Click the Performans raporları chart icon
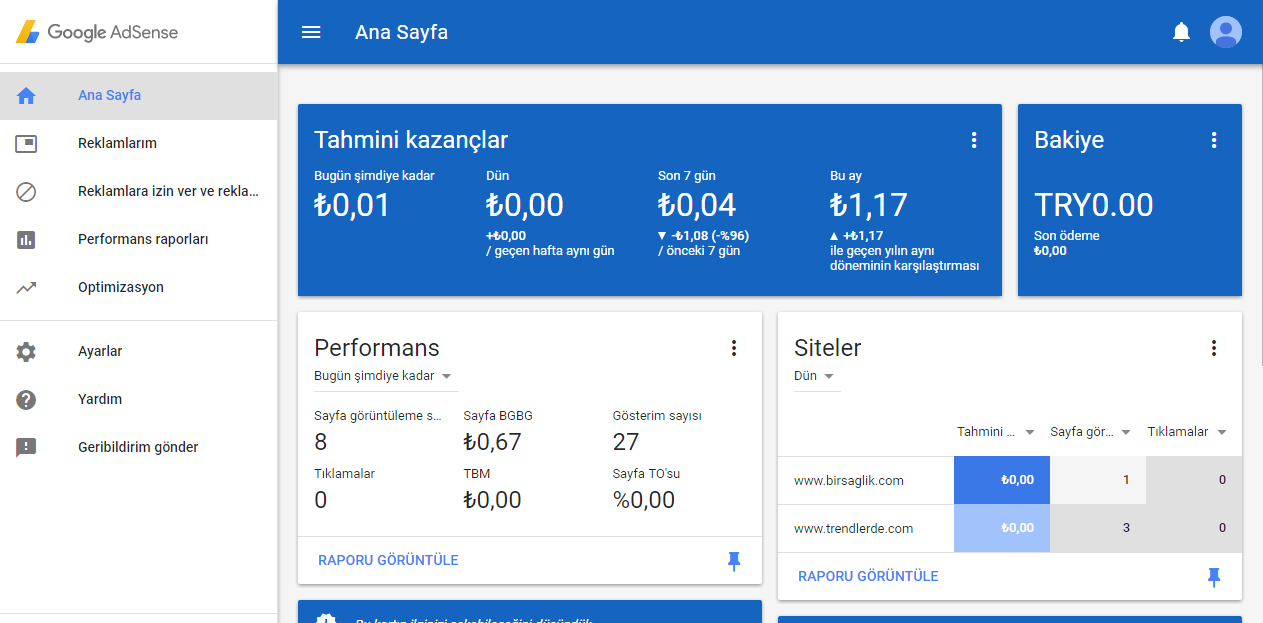Image resolution: width=1263 pixels, height=623 pixels. coord(26,240)
